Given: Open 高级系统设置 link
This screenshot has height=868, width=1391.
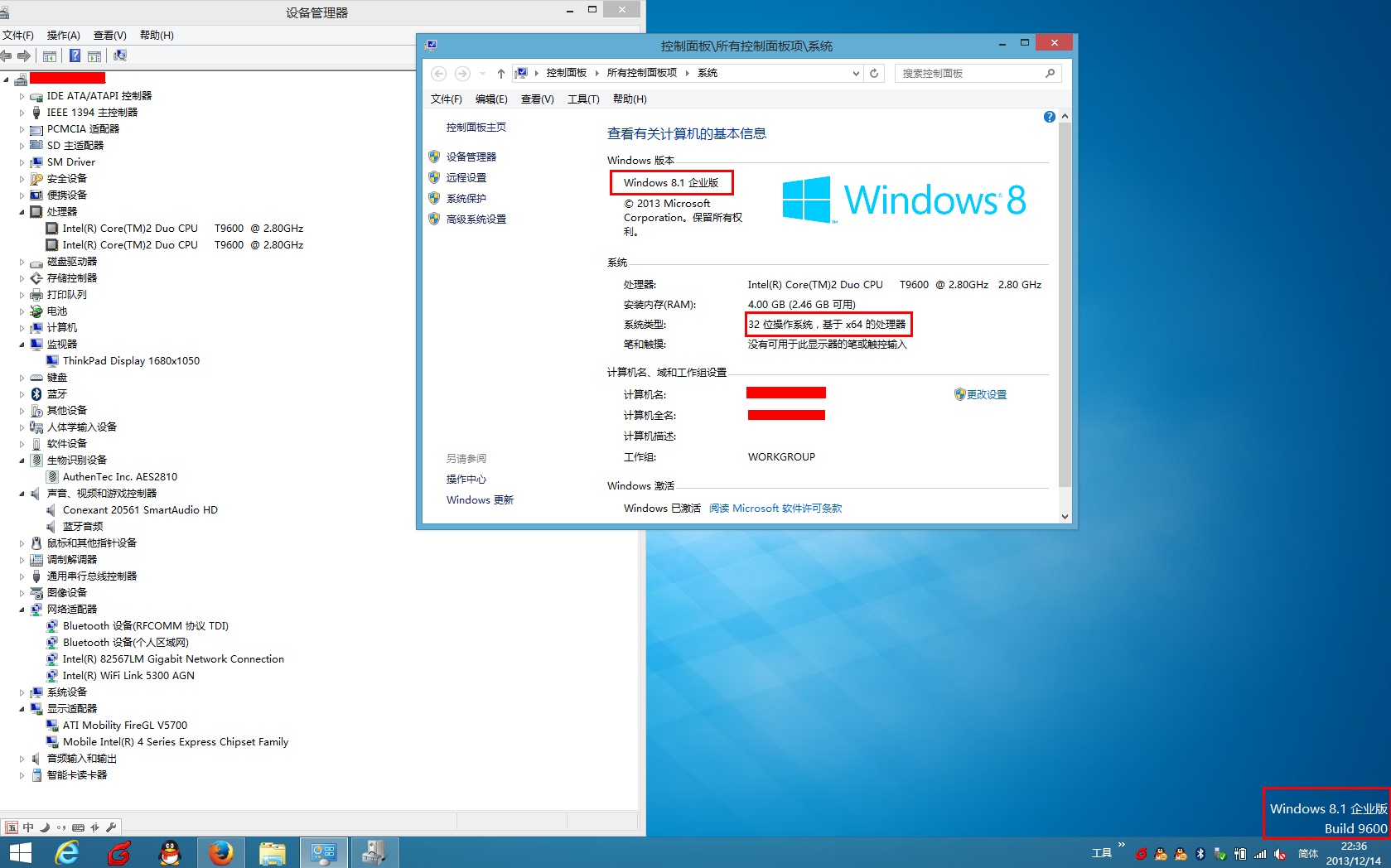Looking at the screenshot, I should point(476,219).
